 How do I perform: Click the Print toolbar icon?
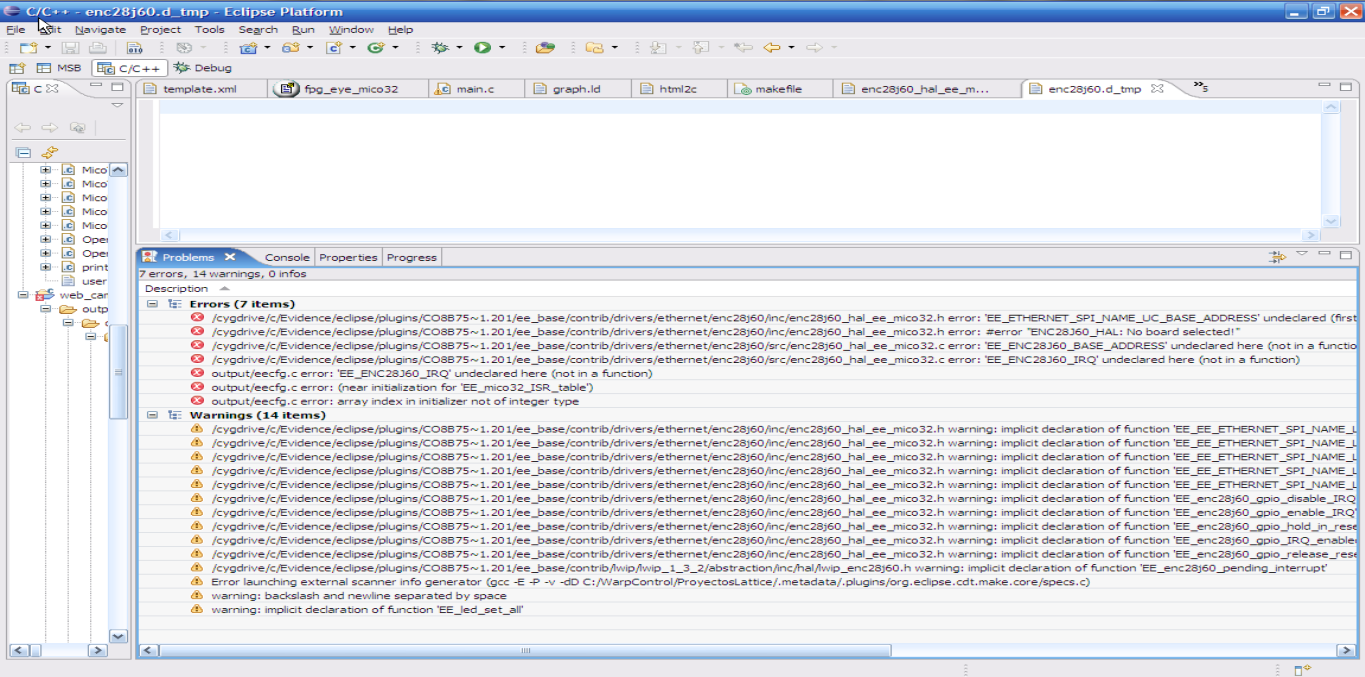point(97,47)
